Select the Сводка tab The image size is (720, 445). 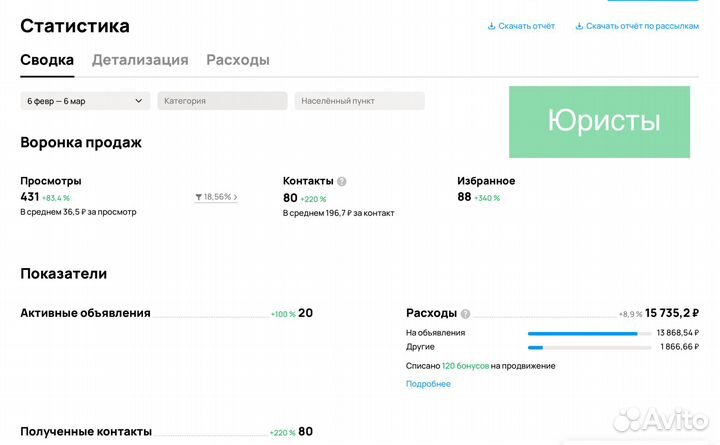click(47, 60)
